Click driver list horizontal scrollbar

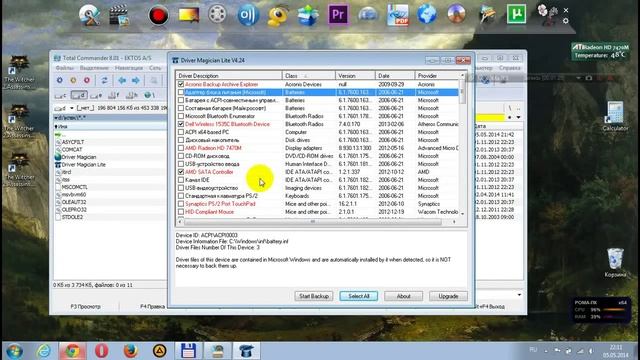[x=313, y=222]
